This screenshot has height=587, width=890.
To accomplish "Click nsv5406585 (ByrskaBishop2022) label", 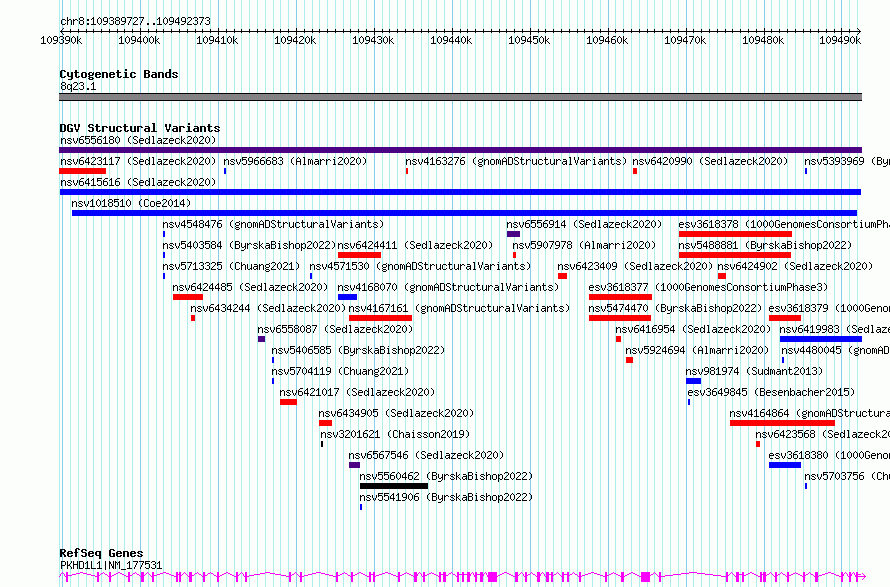I will pyautogui.click(x=358, y=350).
